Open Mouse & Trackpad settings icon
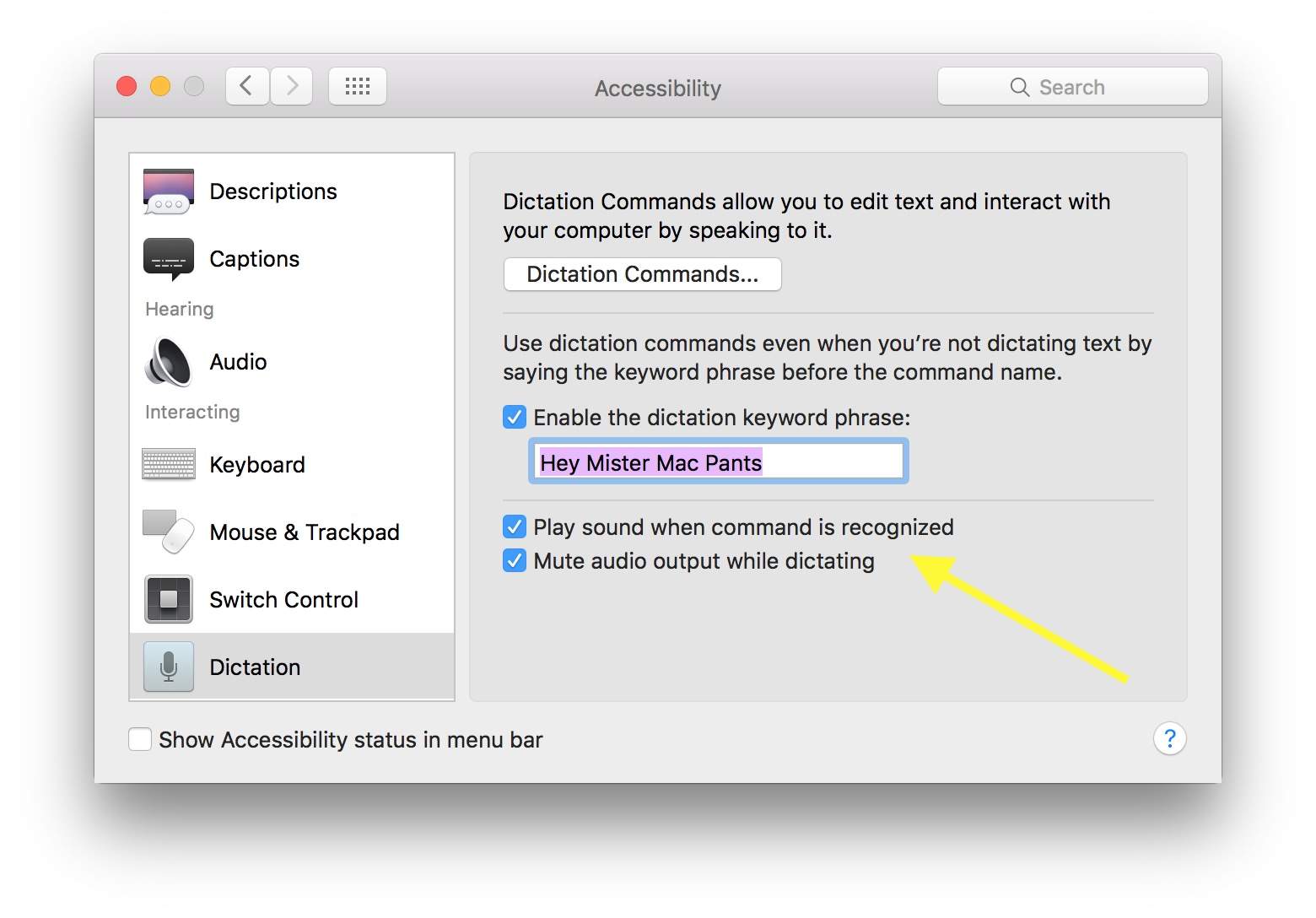Screen dimensions: 1316x918 pyautogui.click(x=169, y=532)
